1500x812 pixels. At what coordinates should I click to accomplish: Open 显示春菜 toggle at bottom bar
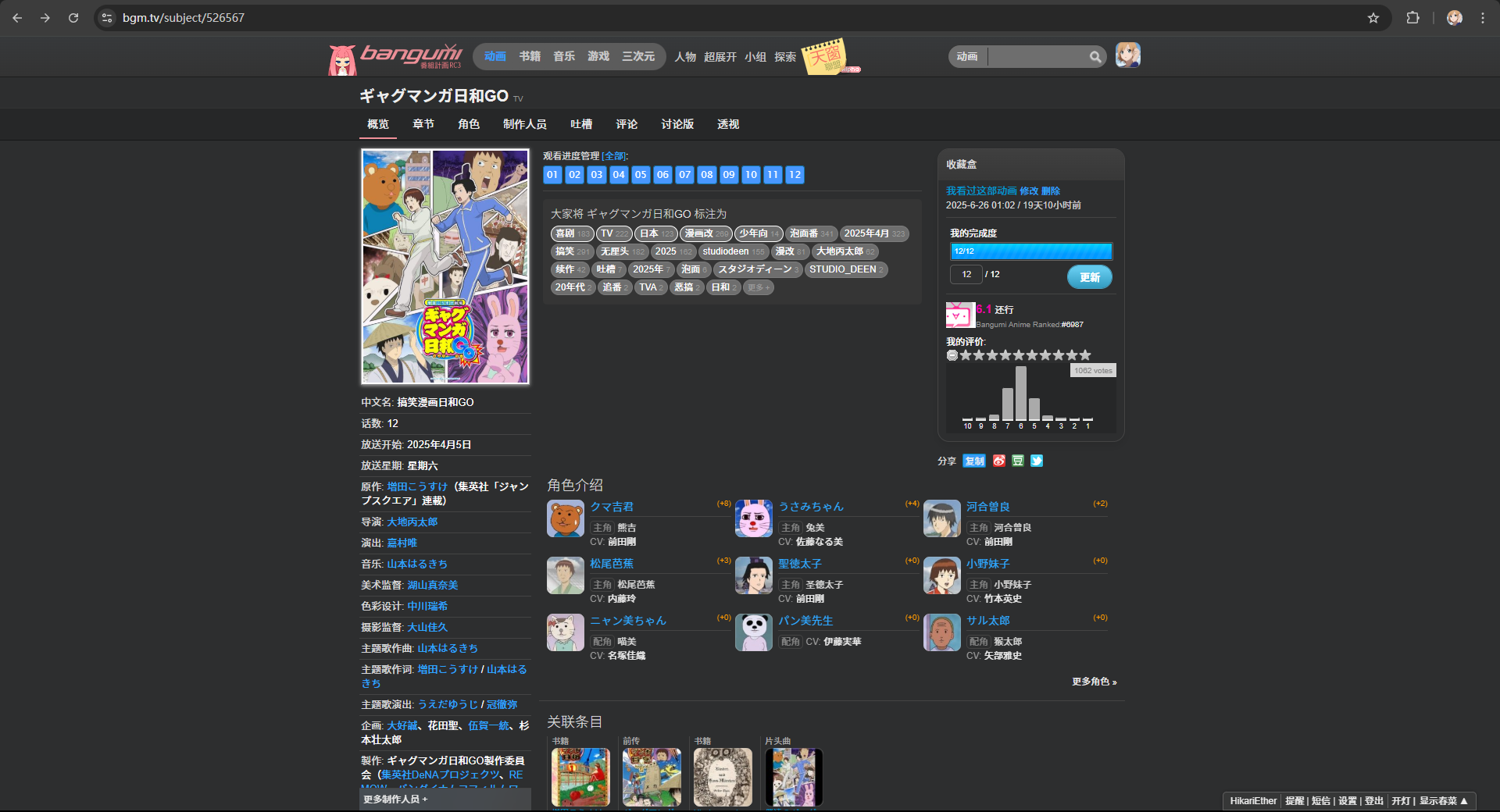point(1444,801)
